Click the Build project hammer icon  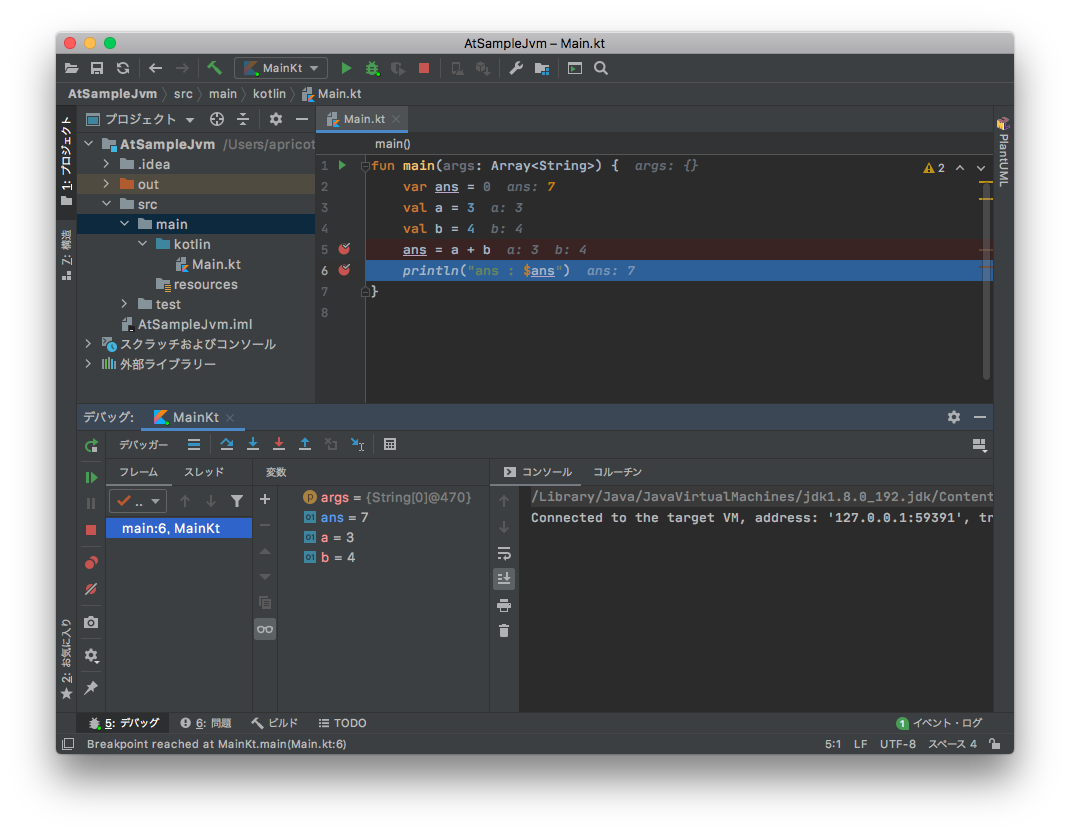pyautogui.click(x=214, y=68)
